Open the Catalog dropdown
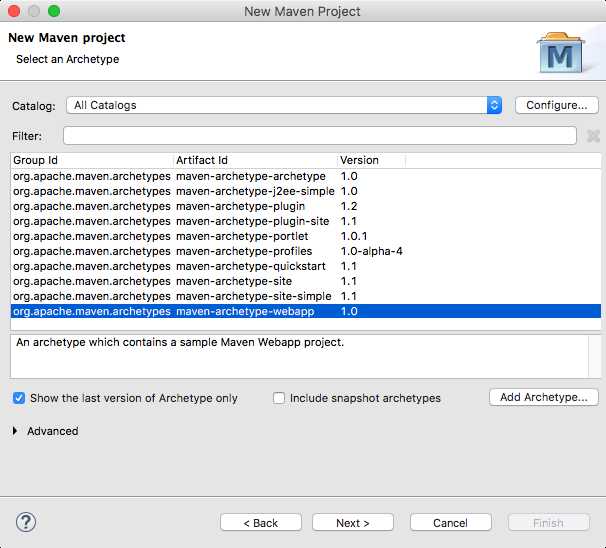 (x=284, y=105)
